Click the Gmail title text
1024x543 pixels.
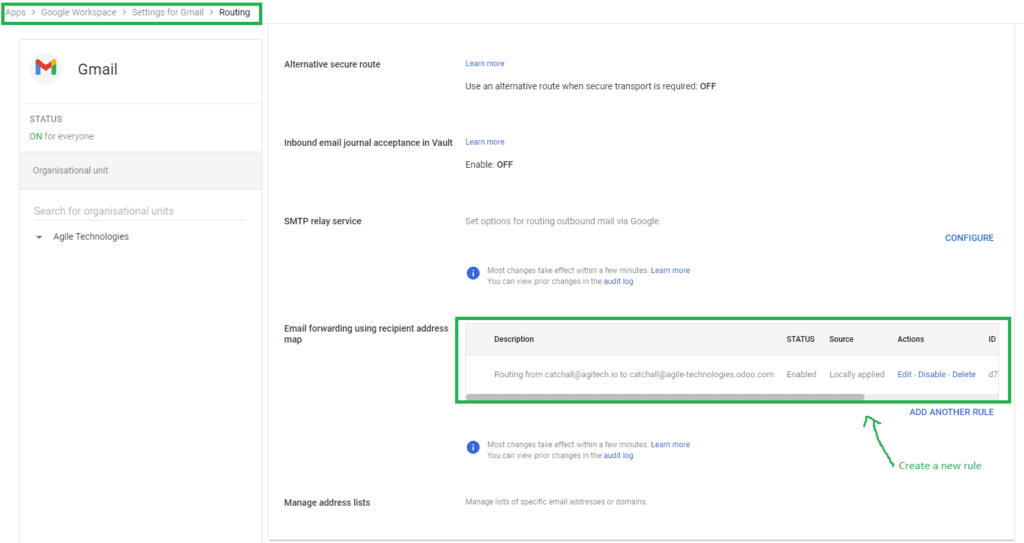(x=97, y=69)
